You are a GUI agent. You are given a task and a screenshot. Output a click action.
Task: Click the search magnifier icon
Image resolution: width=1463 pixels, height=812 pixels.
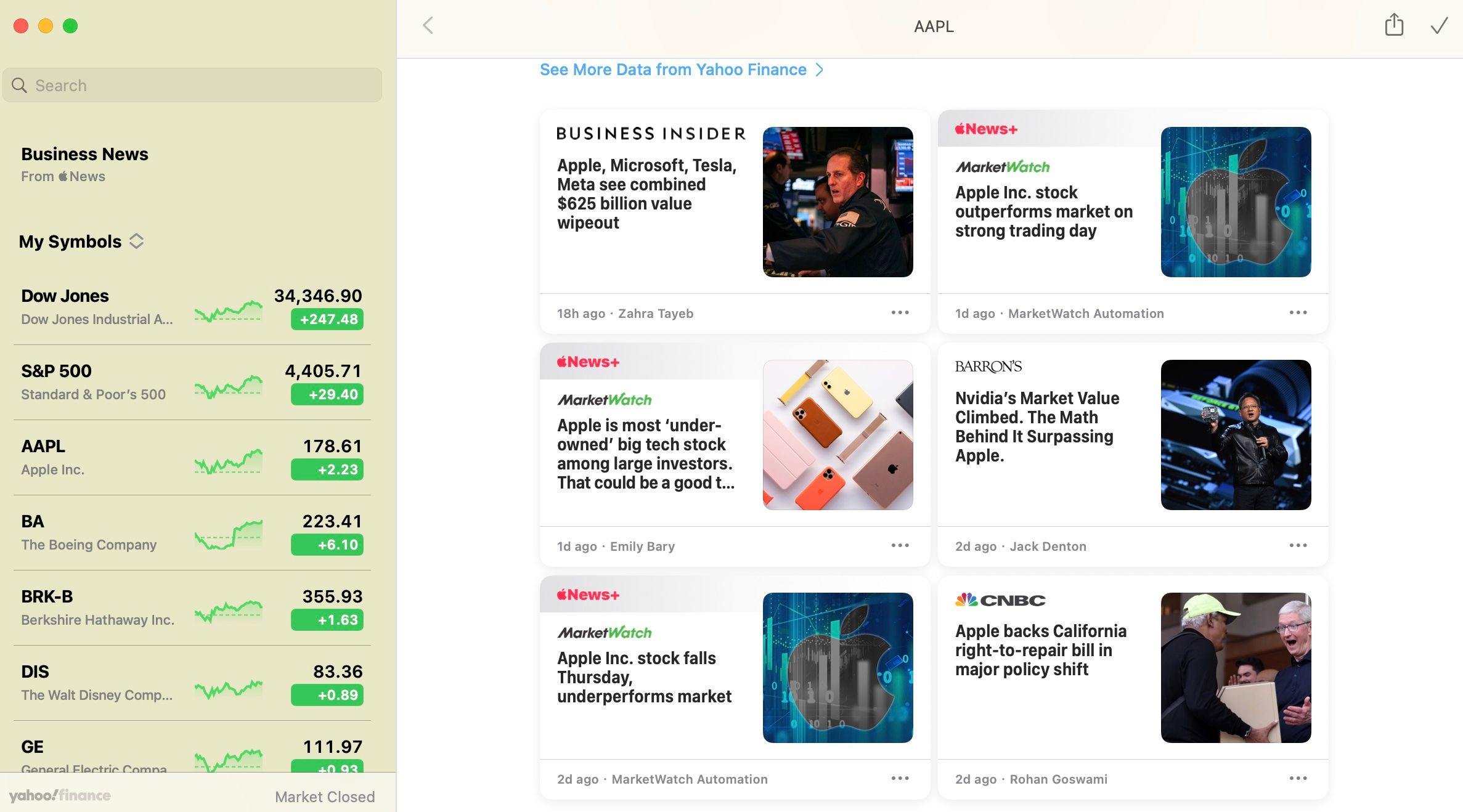19,85
